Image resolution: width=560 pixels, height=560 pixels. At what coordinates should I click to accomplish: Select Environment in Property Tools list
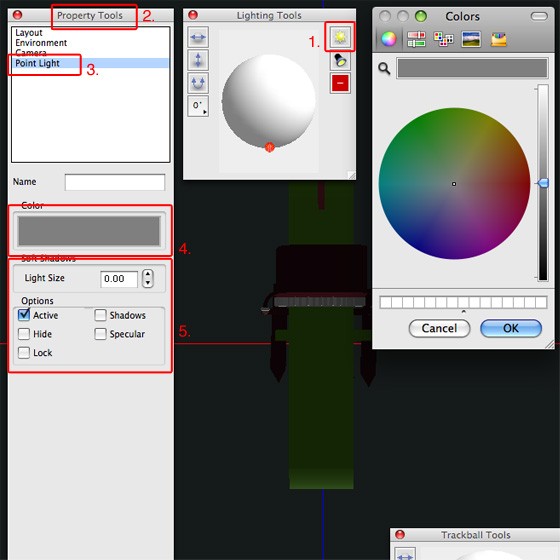pos(41,43)
